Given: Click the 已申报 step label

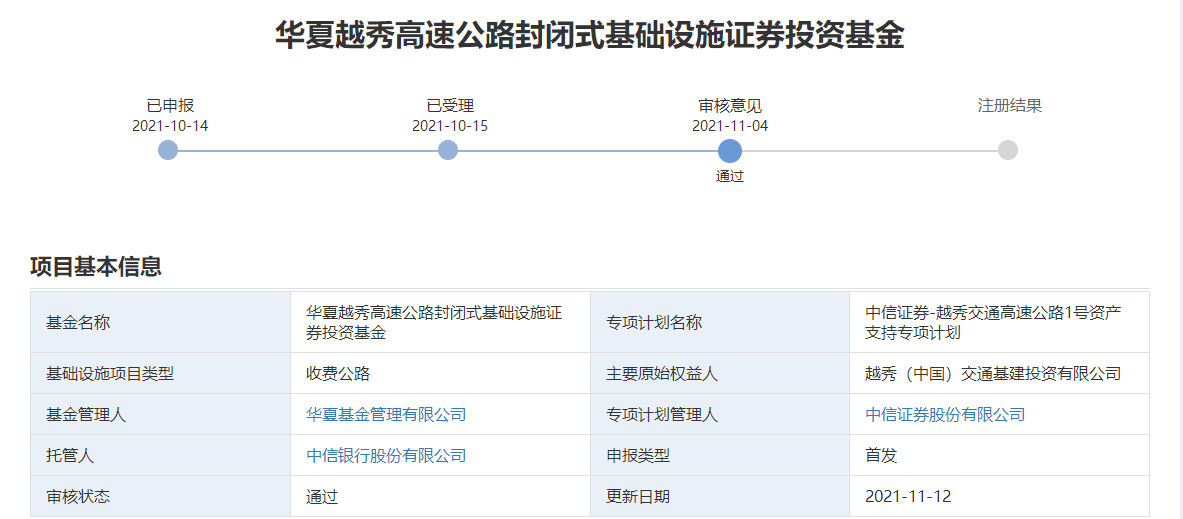Looking at the screenshot, I should pos(170,106).
